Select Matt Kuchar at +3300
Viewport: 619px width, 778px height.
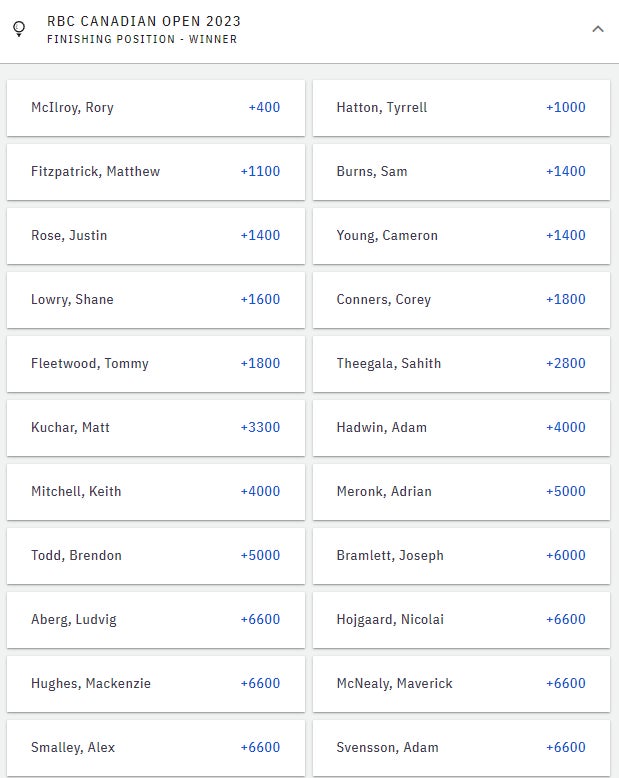click(155, 428)
